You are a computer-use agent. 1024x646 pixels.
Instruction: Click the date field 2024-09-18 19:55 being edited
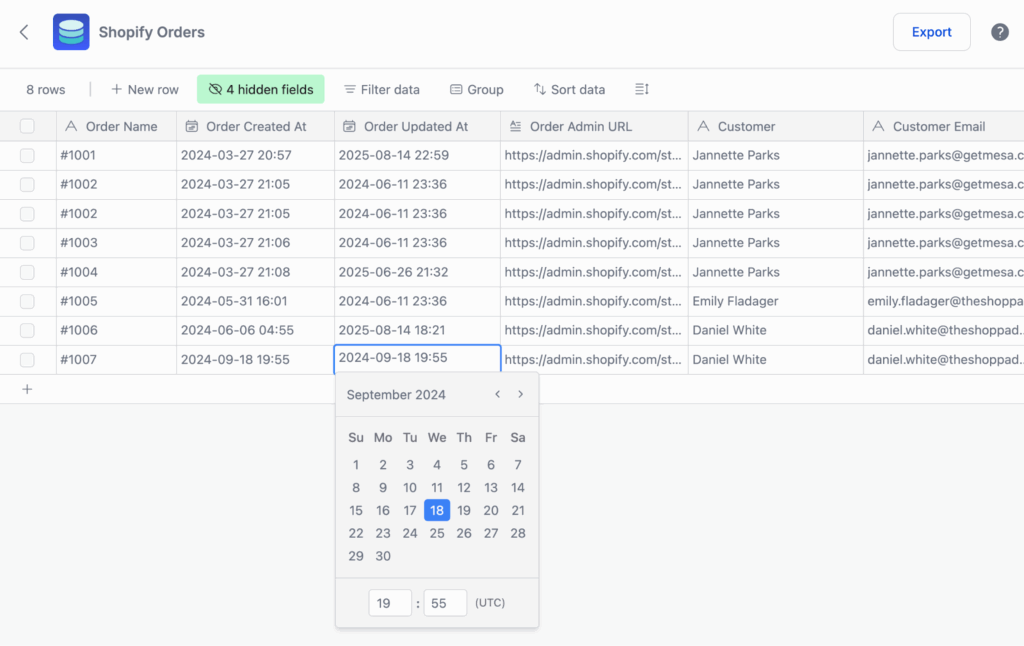417,359
